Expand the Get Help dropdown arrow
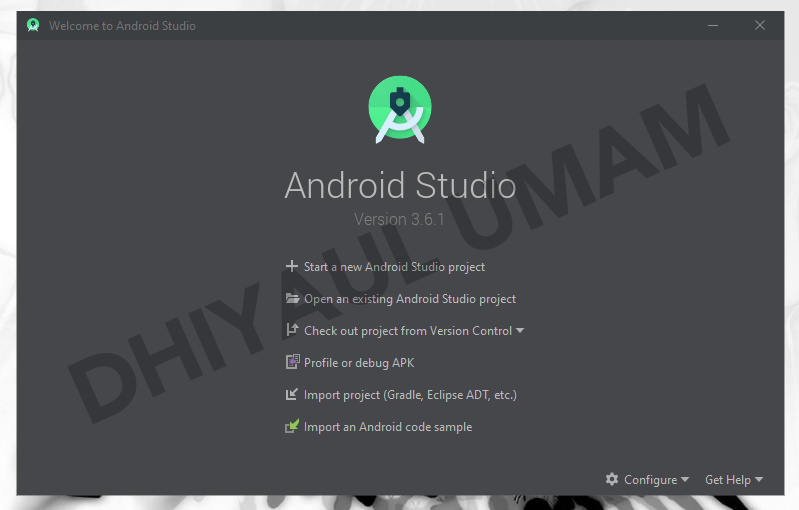799x510 pixels. (x=759, y=480)
